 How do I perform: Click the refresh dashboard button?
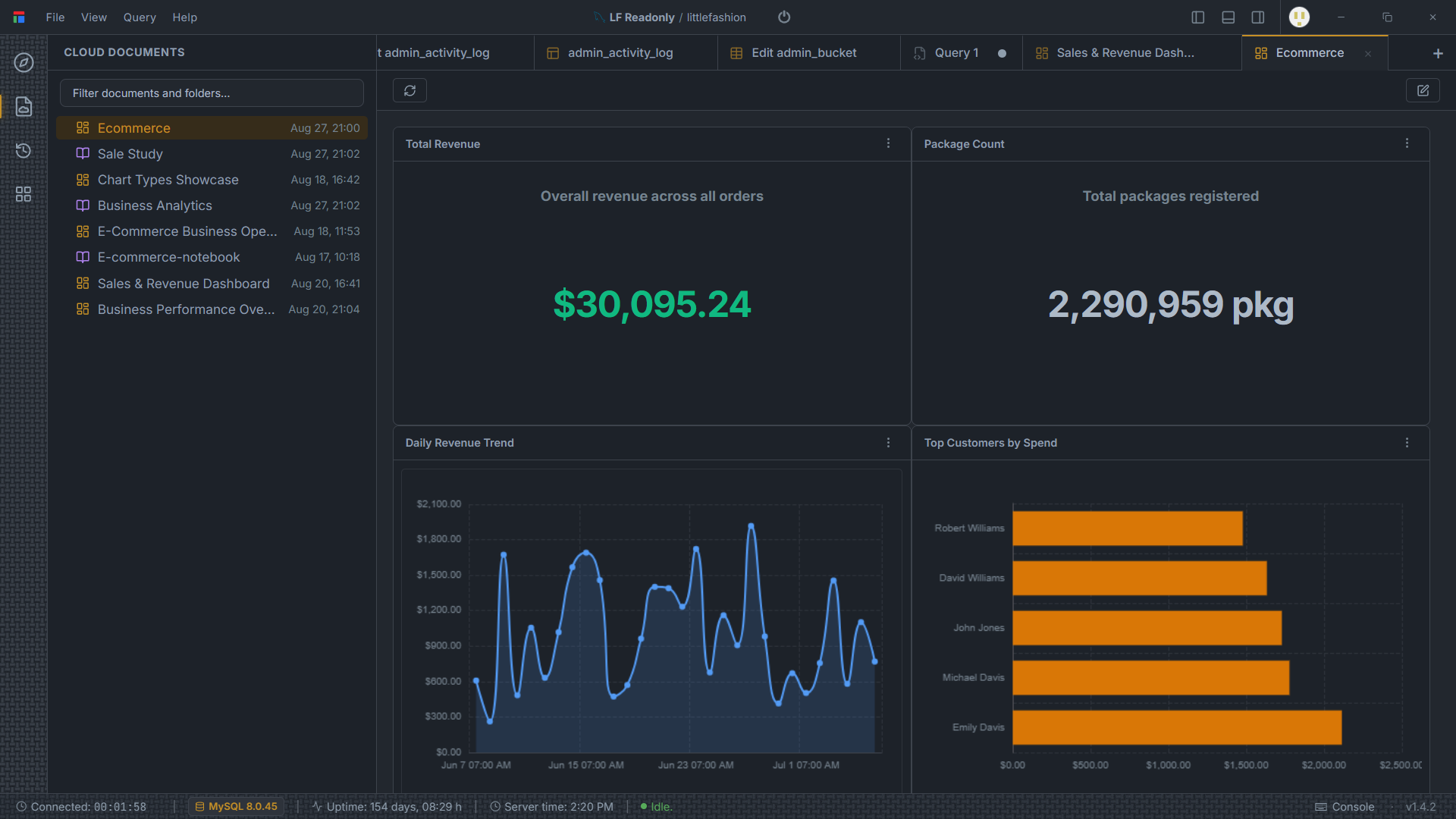[x=409, y=90]
